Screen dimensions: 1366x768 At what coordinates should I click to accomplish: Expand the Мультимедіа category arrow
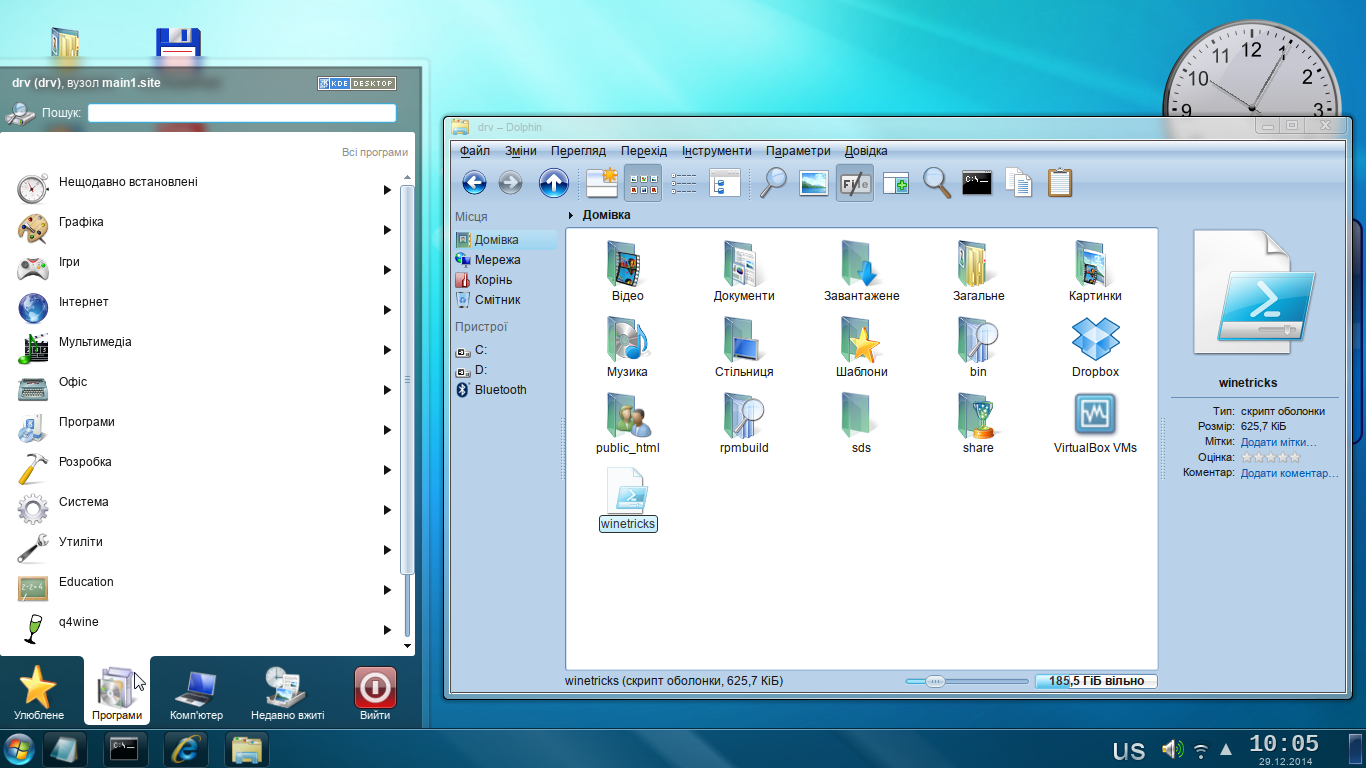[387, 350]
